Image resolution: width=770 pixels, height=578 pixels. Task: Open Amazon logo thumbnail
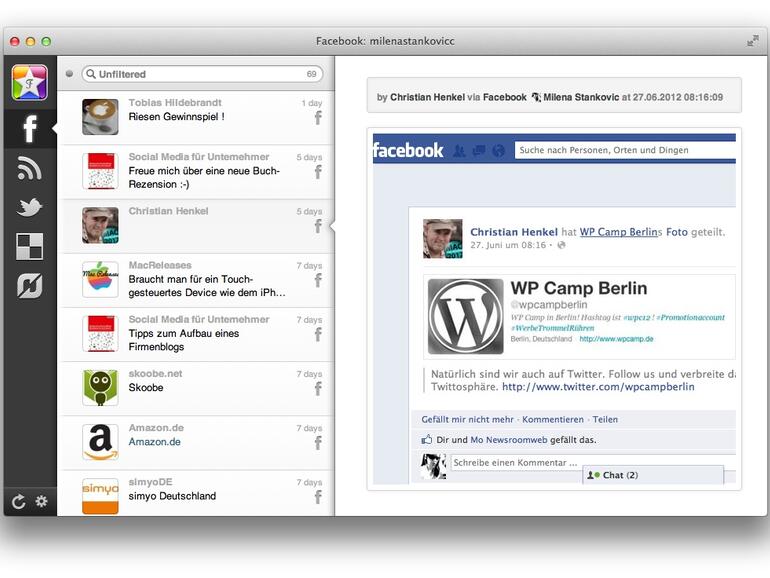[x=100, y=442]
